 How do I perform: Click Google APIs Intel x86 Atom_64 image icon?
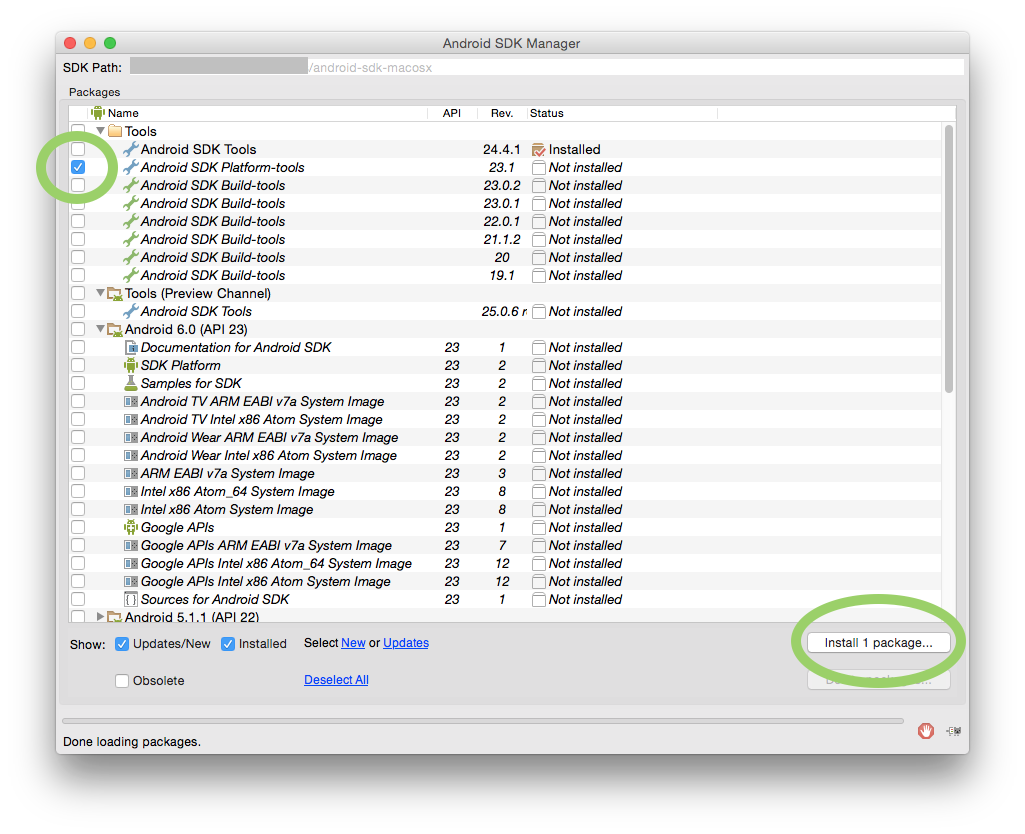(131, 563)
